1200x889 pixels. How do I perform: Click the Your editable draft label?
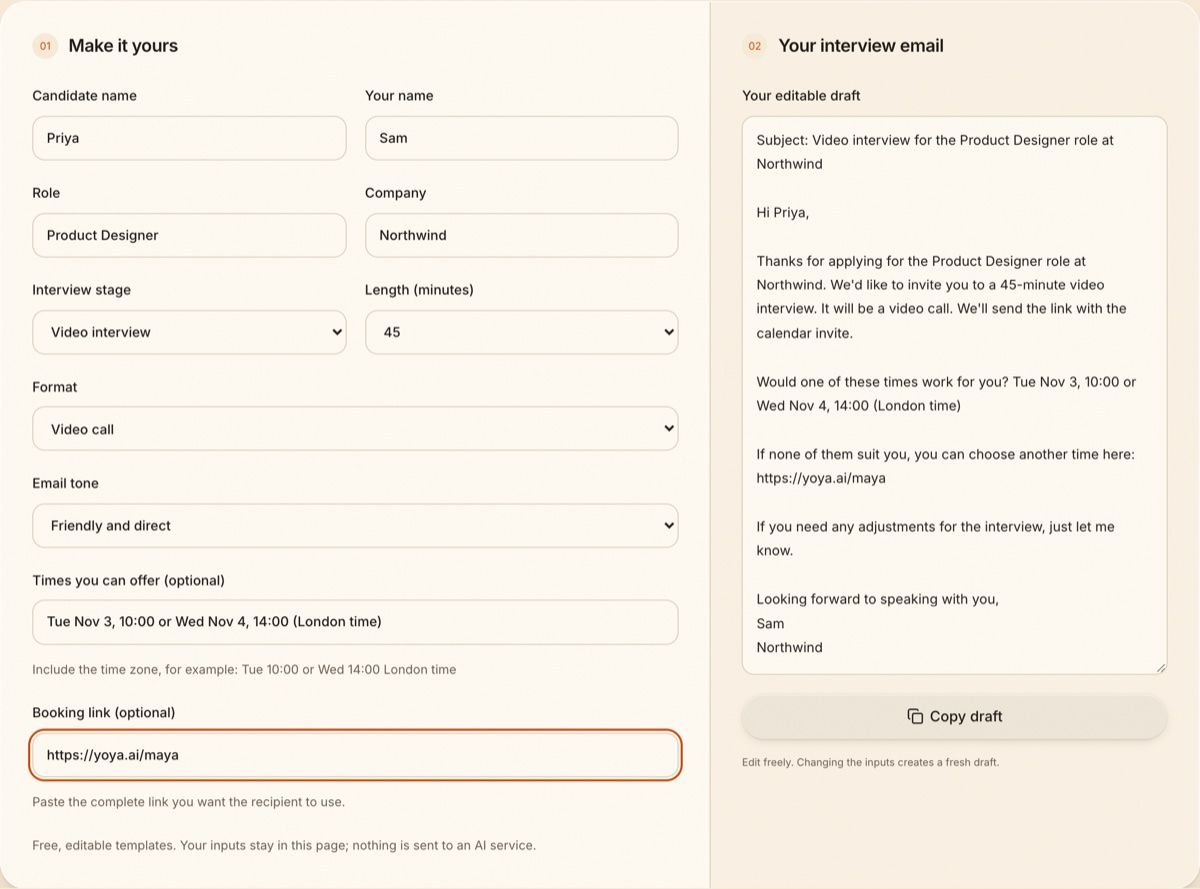[801, 96]
